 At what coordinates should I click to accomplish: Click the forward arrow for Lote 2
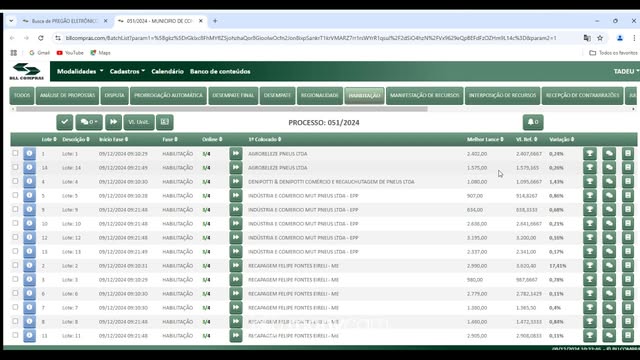(236, 265)
